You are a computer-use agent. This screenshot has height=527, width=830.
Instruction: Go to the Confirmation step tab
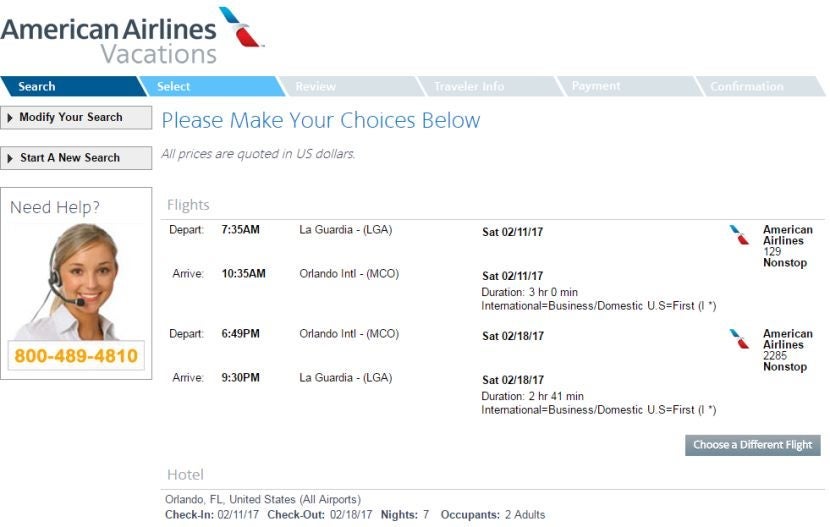(760, 86)
